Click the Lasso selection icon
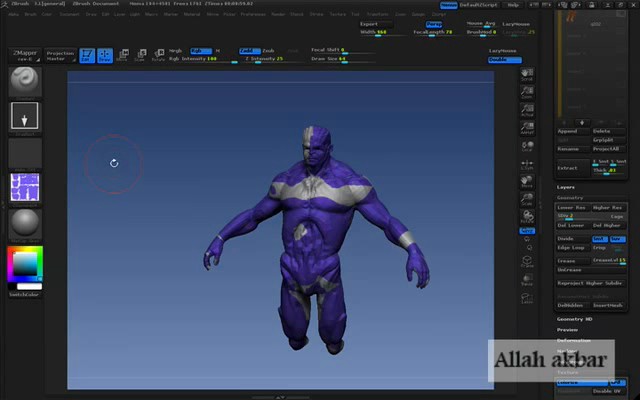This screenshot has width=640, height=400. pos(527,298)
